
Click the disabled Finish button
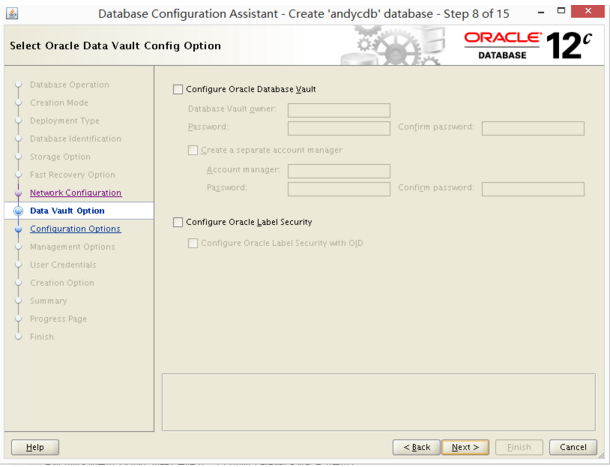tap(519, 447)
